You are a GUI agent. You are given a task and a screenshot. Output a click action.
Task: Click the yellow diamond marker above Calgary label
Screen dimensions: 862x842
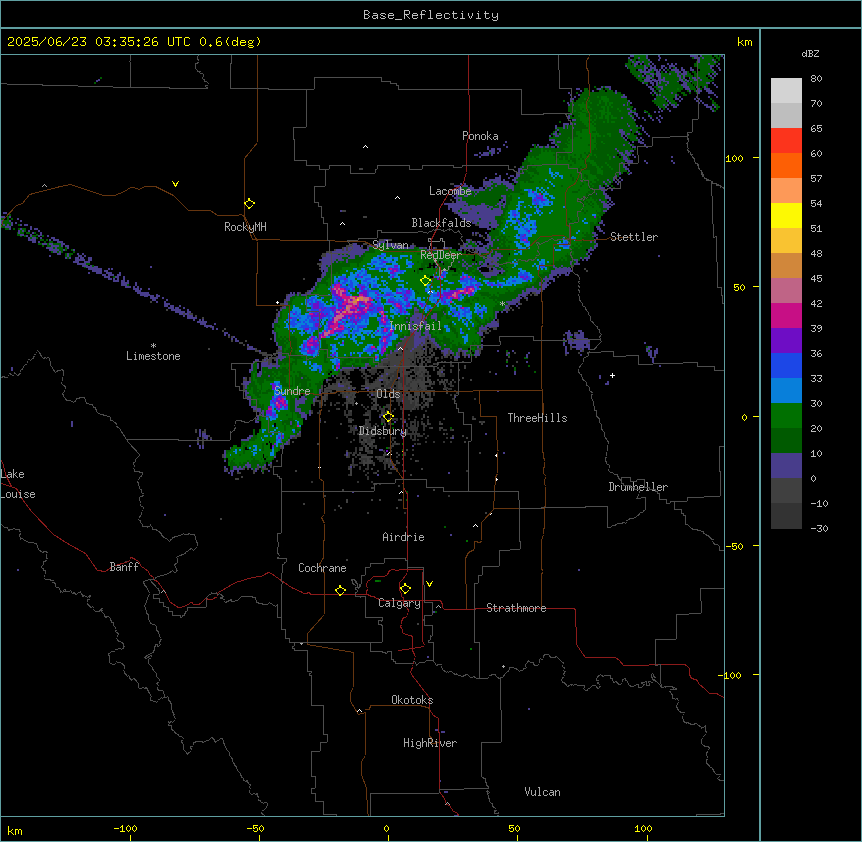[x=405, y=589]
